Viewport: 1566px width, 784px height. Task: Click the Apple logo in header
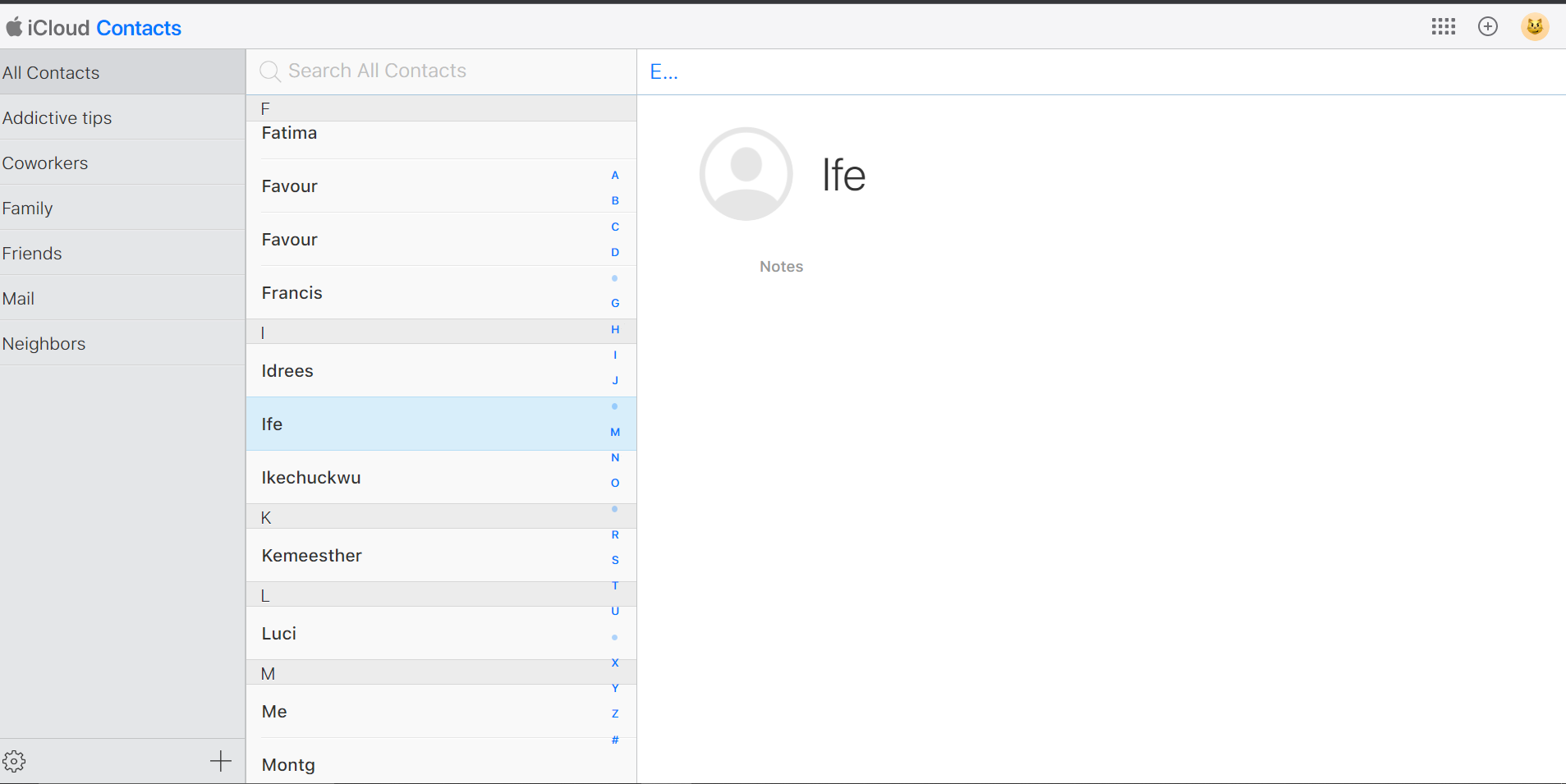(x=14, y=28)
